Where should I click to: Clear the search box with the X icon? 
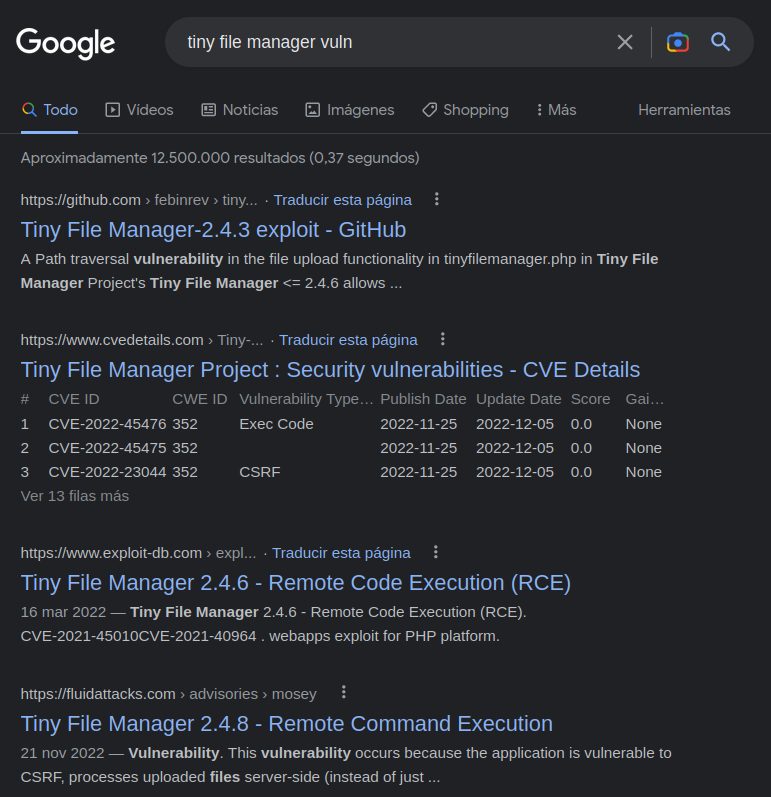[625, 42]
